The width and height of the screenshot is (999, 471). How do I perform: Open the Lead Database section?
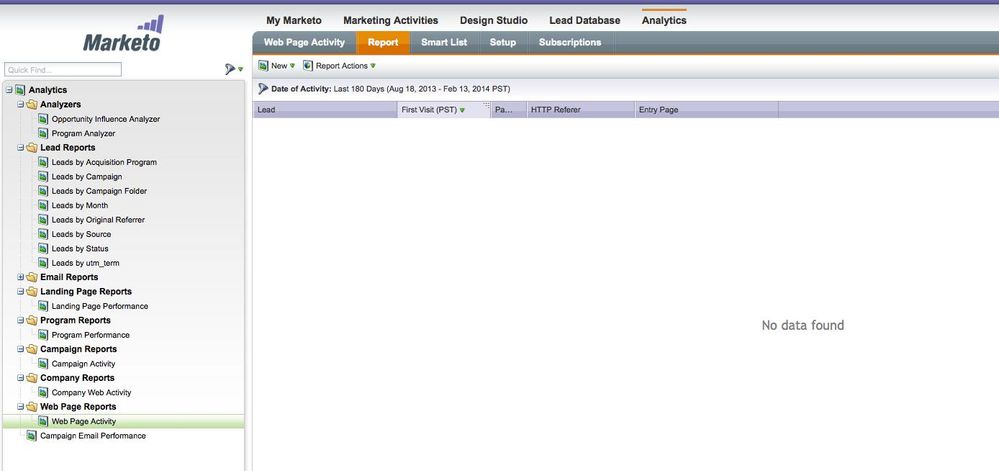click(x=584, y=20)
